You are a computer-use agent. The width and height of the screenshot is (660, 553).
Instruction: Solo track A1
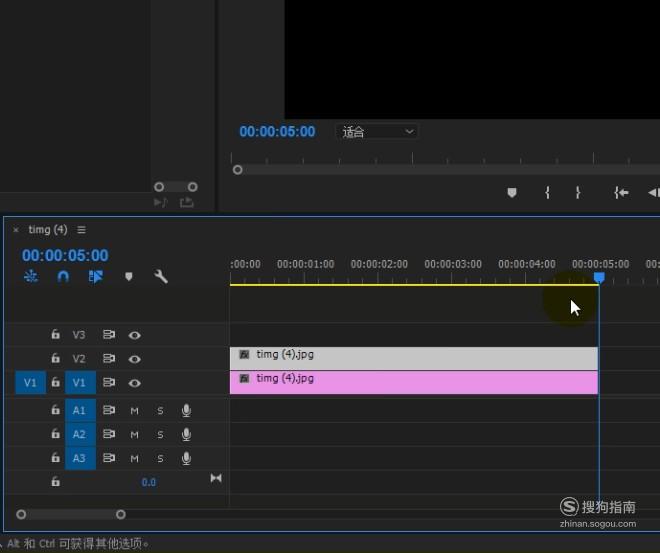coord(160,411)
